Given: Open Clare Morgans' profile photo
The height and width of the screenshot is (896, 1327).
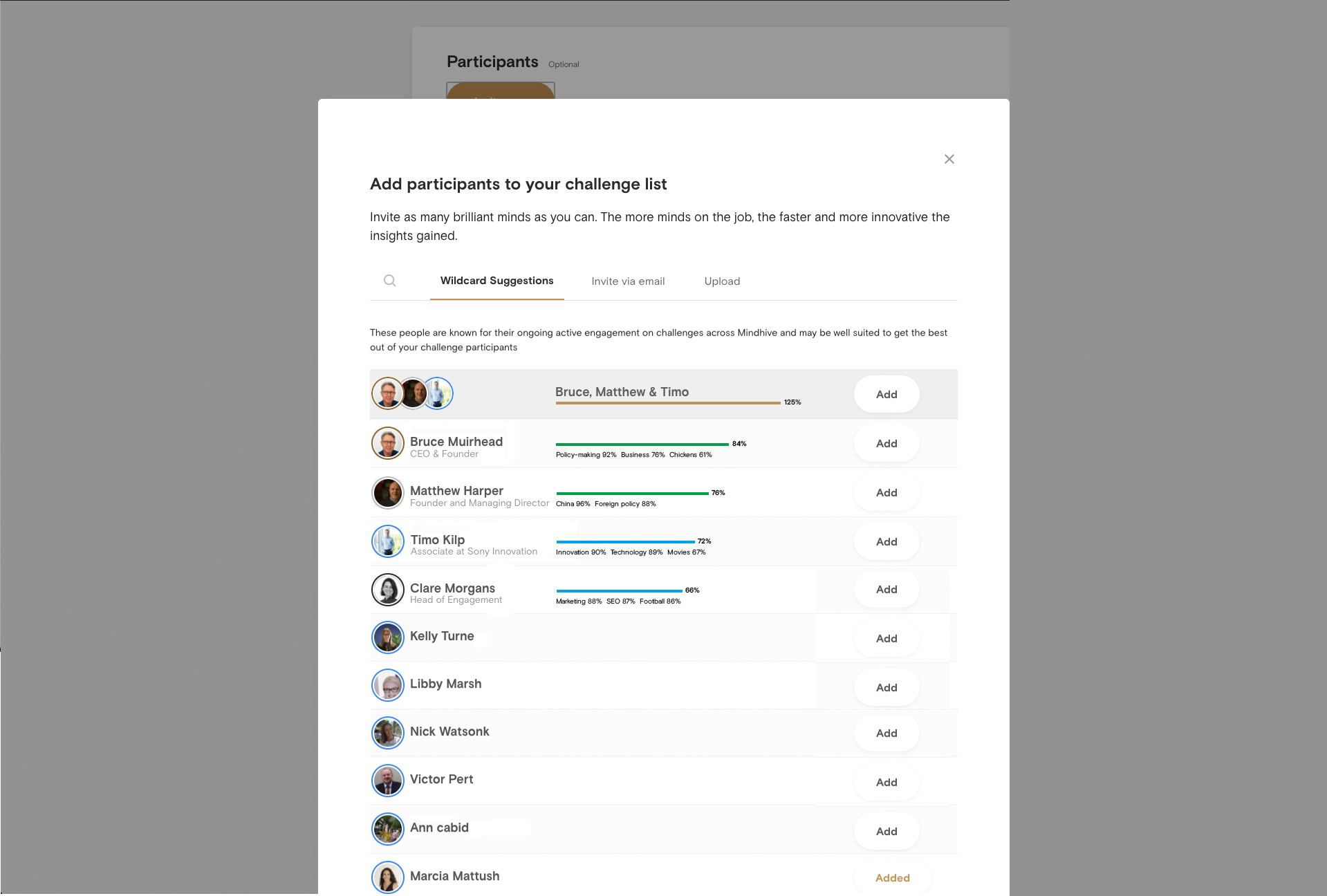Looking at the screenshot, I should point(387,590).
